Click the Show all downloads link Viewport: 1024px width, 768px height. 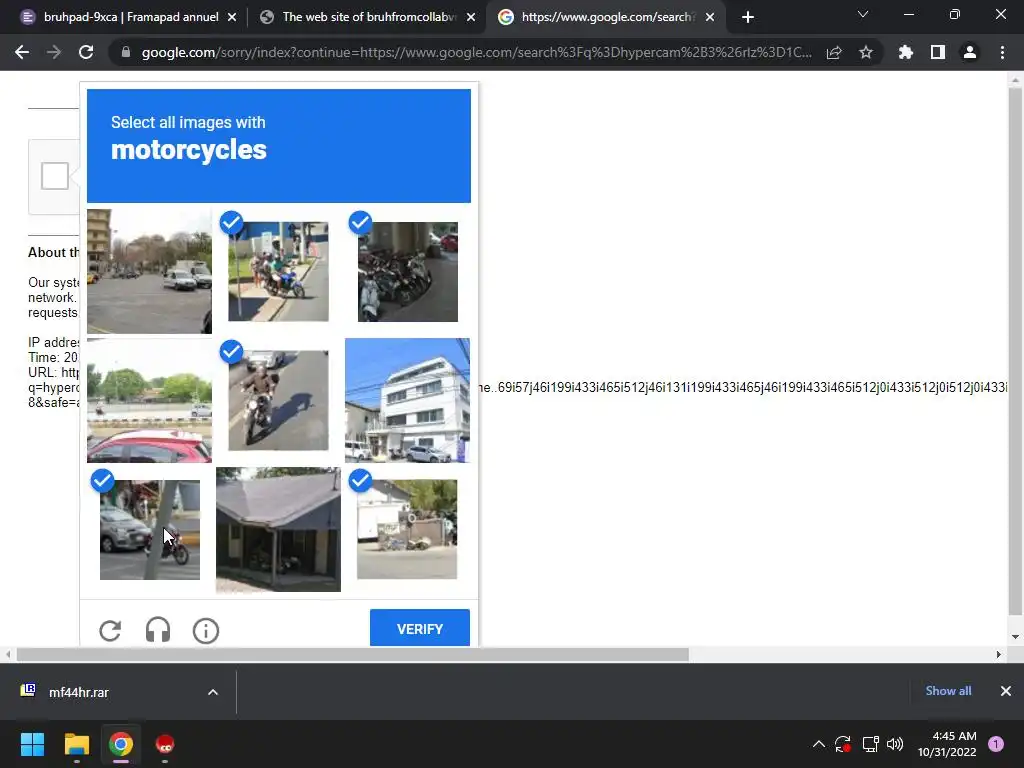coord(948,691)
